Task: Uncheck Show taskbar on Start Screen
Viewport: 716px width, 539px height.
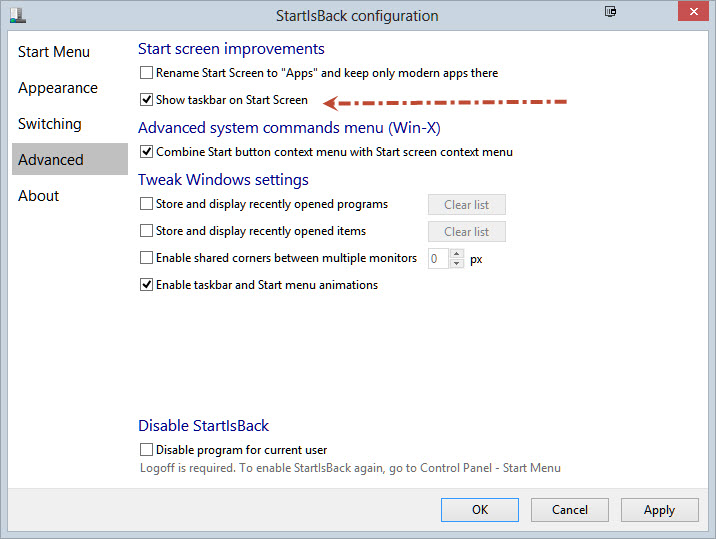Action: point(147,100)
